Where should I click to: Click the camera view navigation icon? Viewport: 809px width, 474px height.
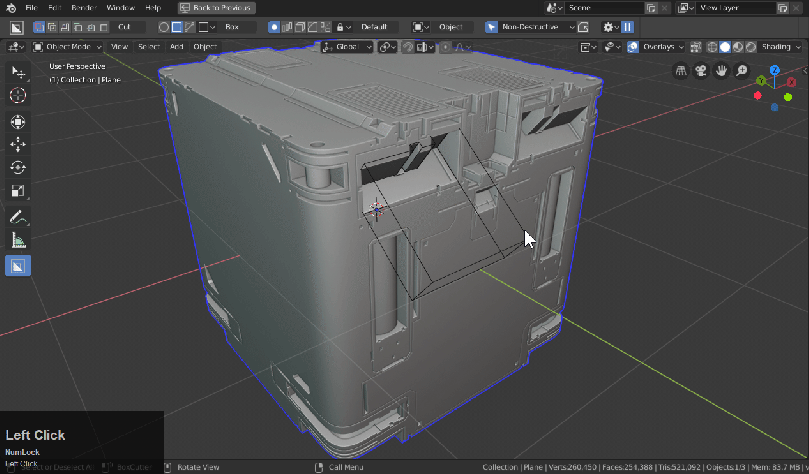click(701, 71)
